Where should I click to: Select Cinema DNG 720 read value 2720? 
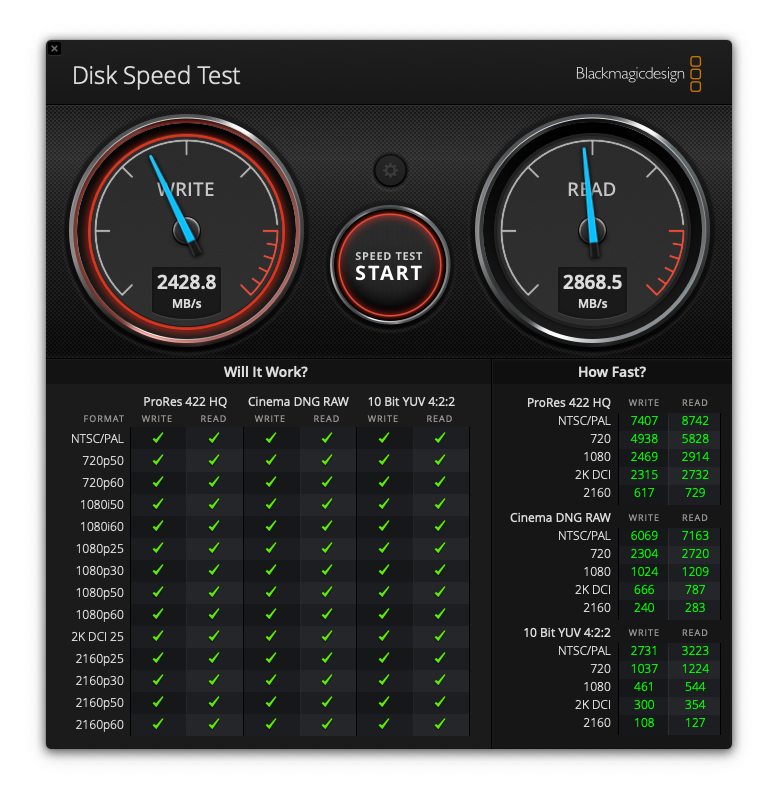(x=695, y=553)
